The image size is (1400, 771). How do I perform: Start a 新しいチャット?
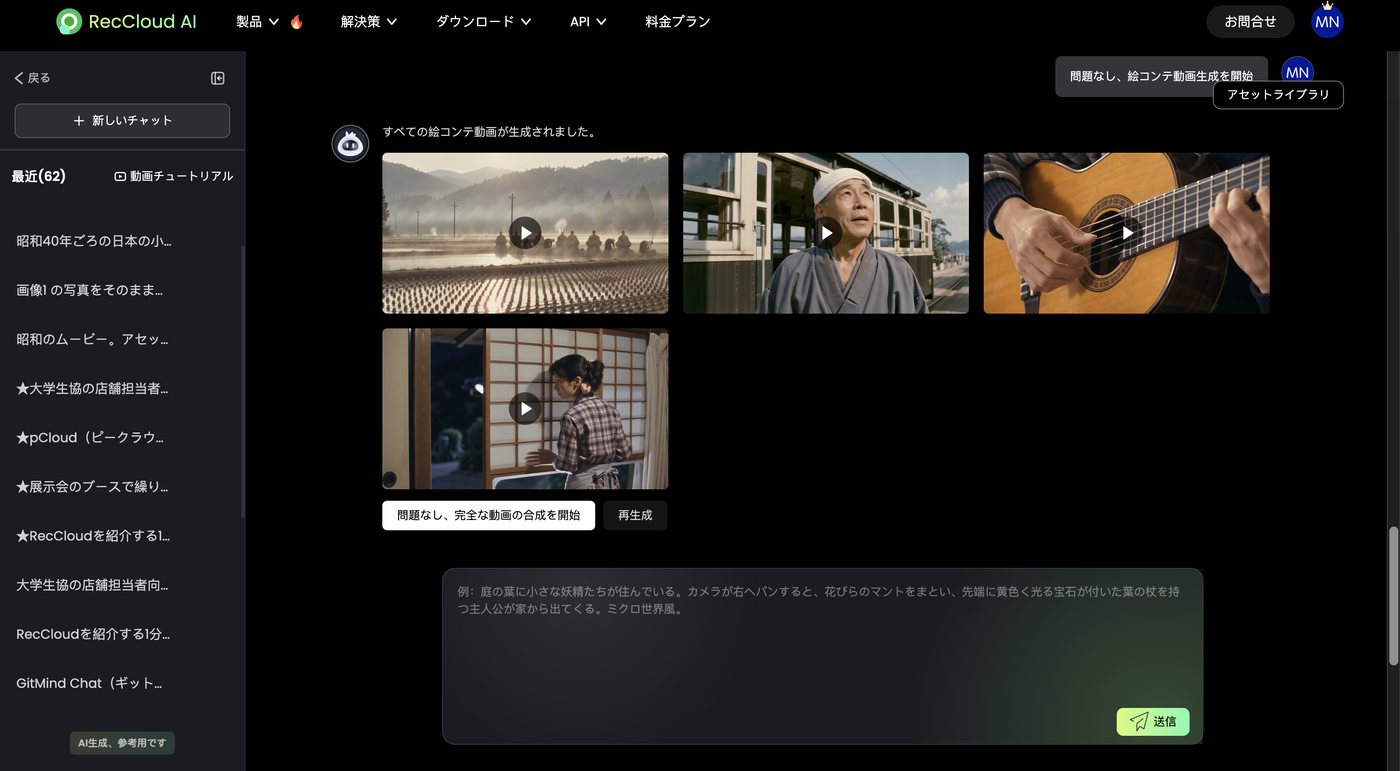pyautogui.click(x=122, y=121)
